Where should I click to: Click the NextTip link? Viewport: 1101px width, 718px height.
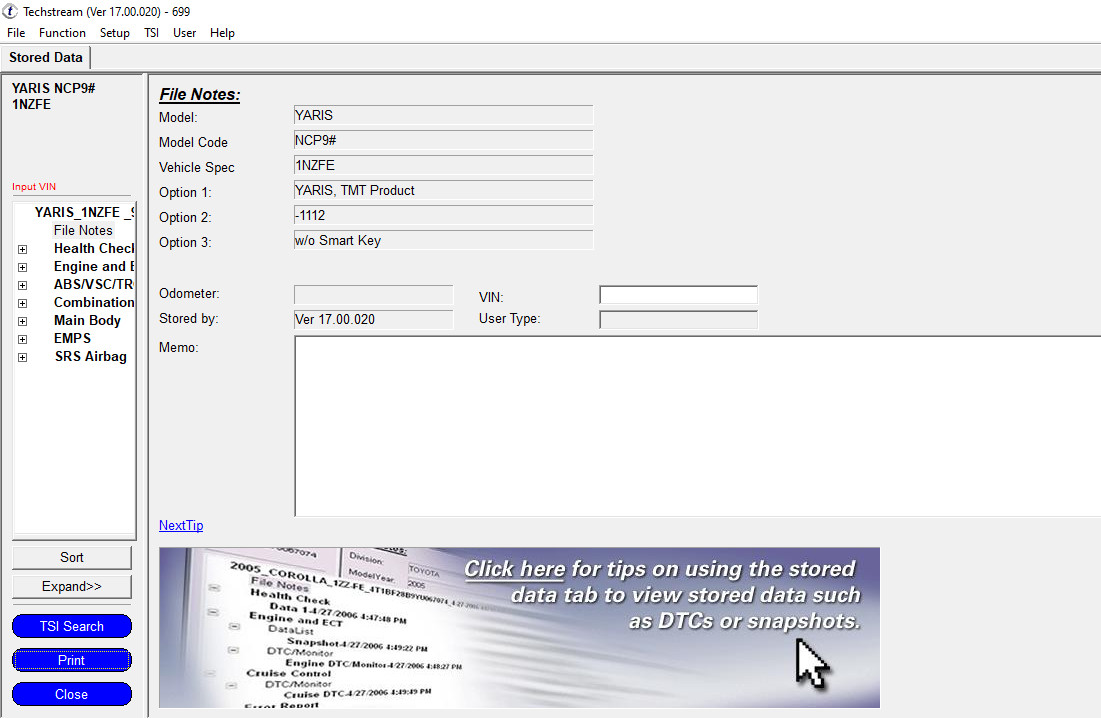[181, 526]
